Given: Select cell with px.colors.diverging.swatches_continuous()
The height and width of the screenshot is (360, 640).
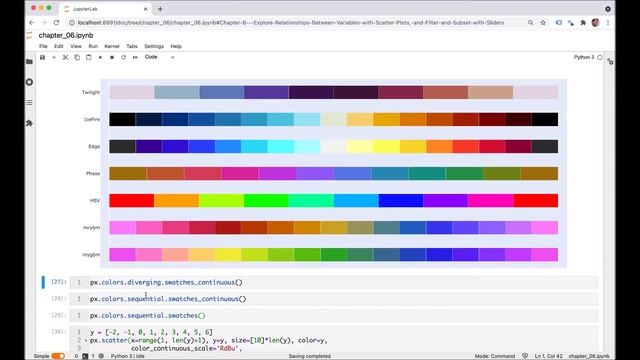Looking at the screenshot, I should 334,282.
